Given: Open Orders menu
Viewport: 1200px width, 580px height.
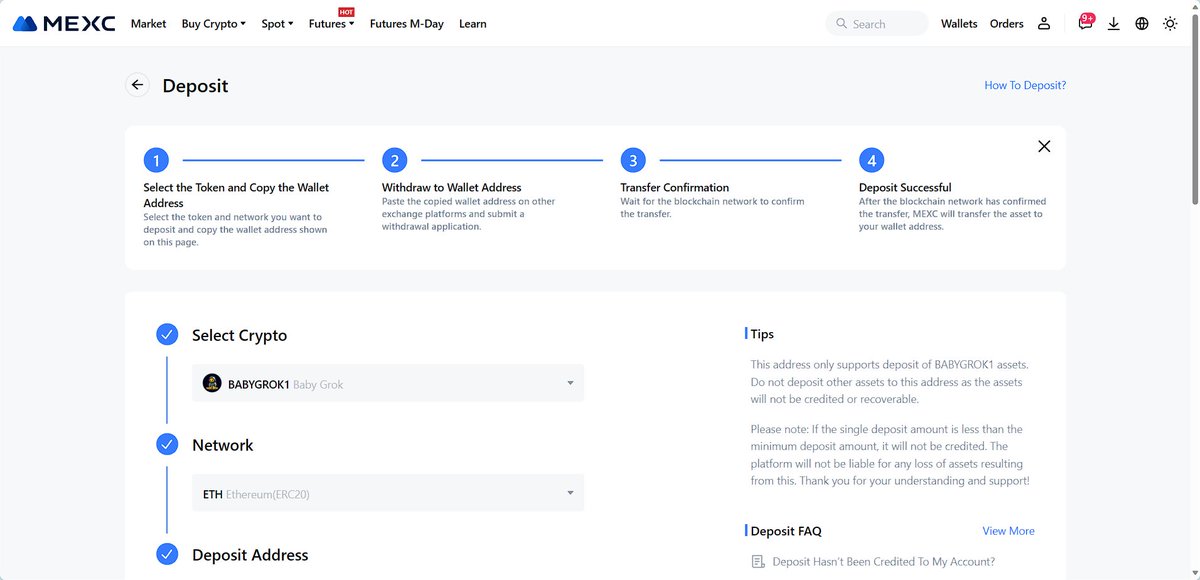Looking at the screenshot, I should click(1007, 24).
